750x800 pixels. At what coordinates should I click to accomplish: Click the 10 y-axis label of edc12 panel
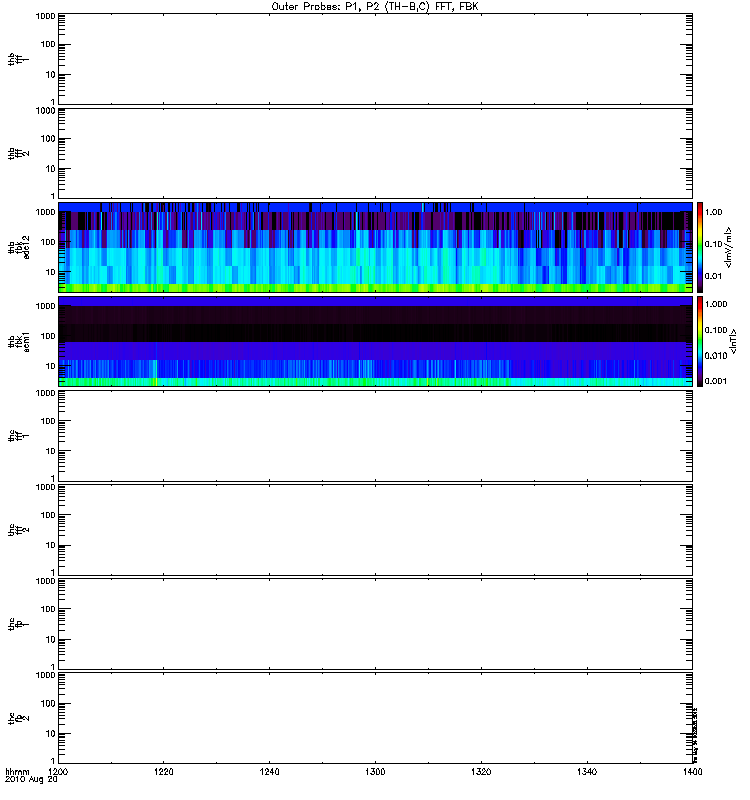50,272
